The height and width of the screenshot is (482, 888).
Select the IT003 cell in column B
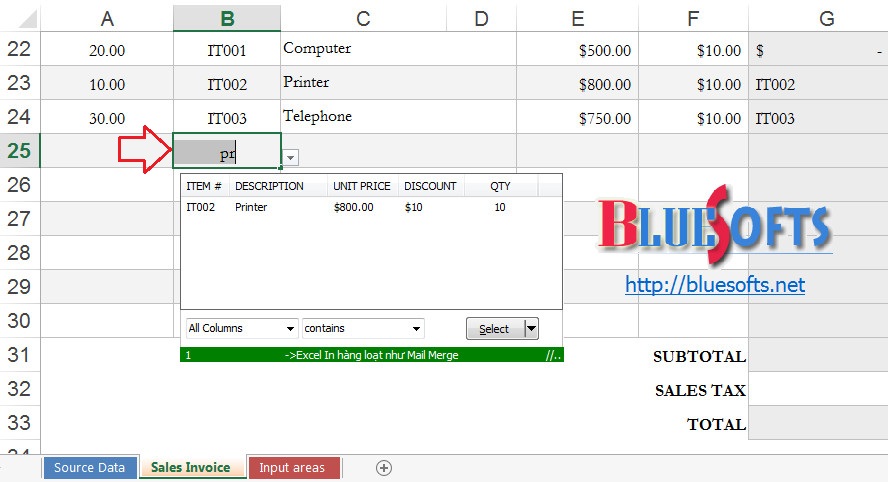227,118
